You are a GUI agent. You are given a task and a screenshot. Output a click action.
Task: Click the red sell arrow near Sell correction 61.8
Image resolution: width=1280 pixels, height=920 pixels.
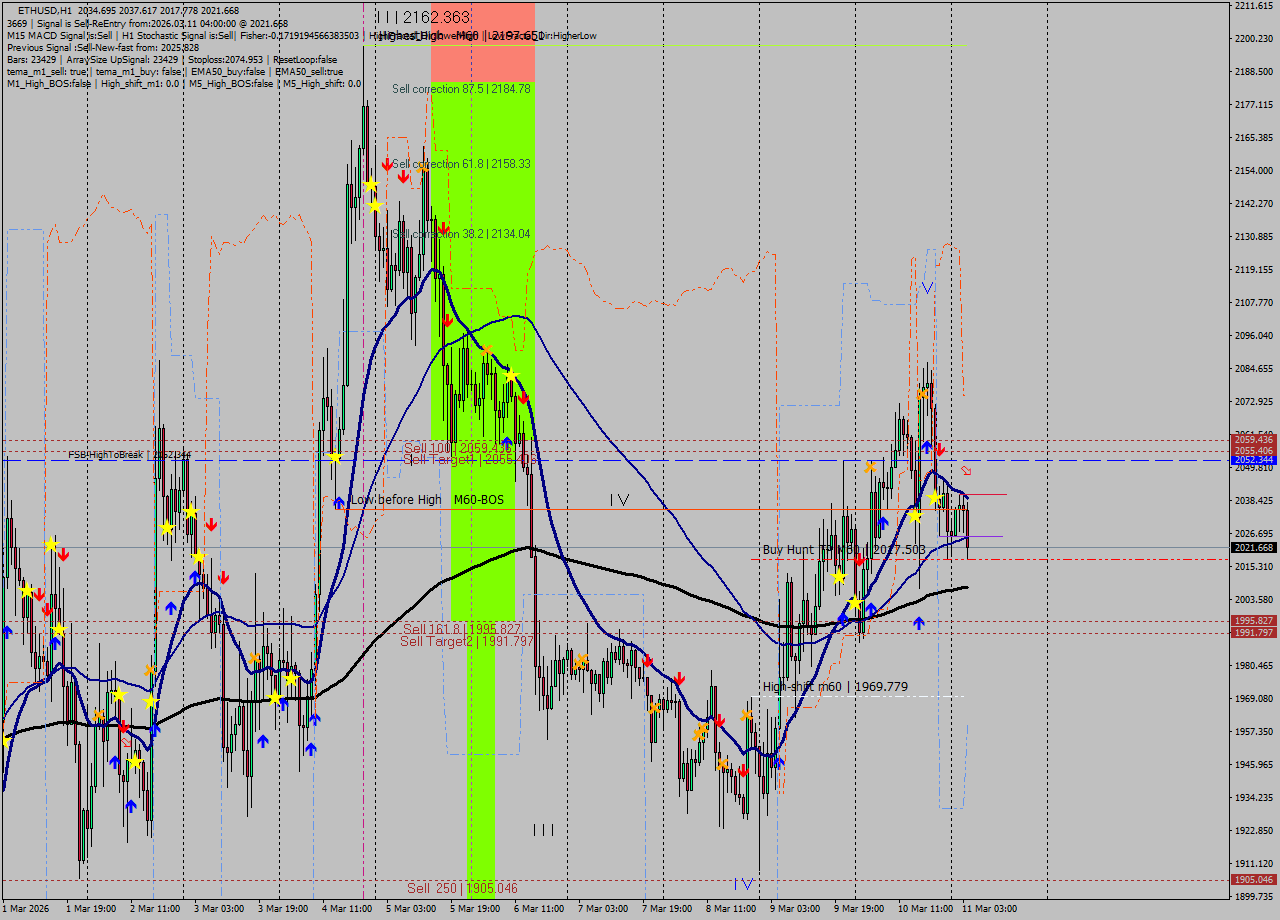tap(387, 164)
